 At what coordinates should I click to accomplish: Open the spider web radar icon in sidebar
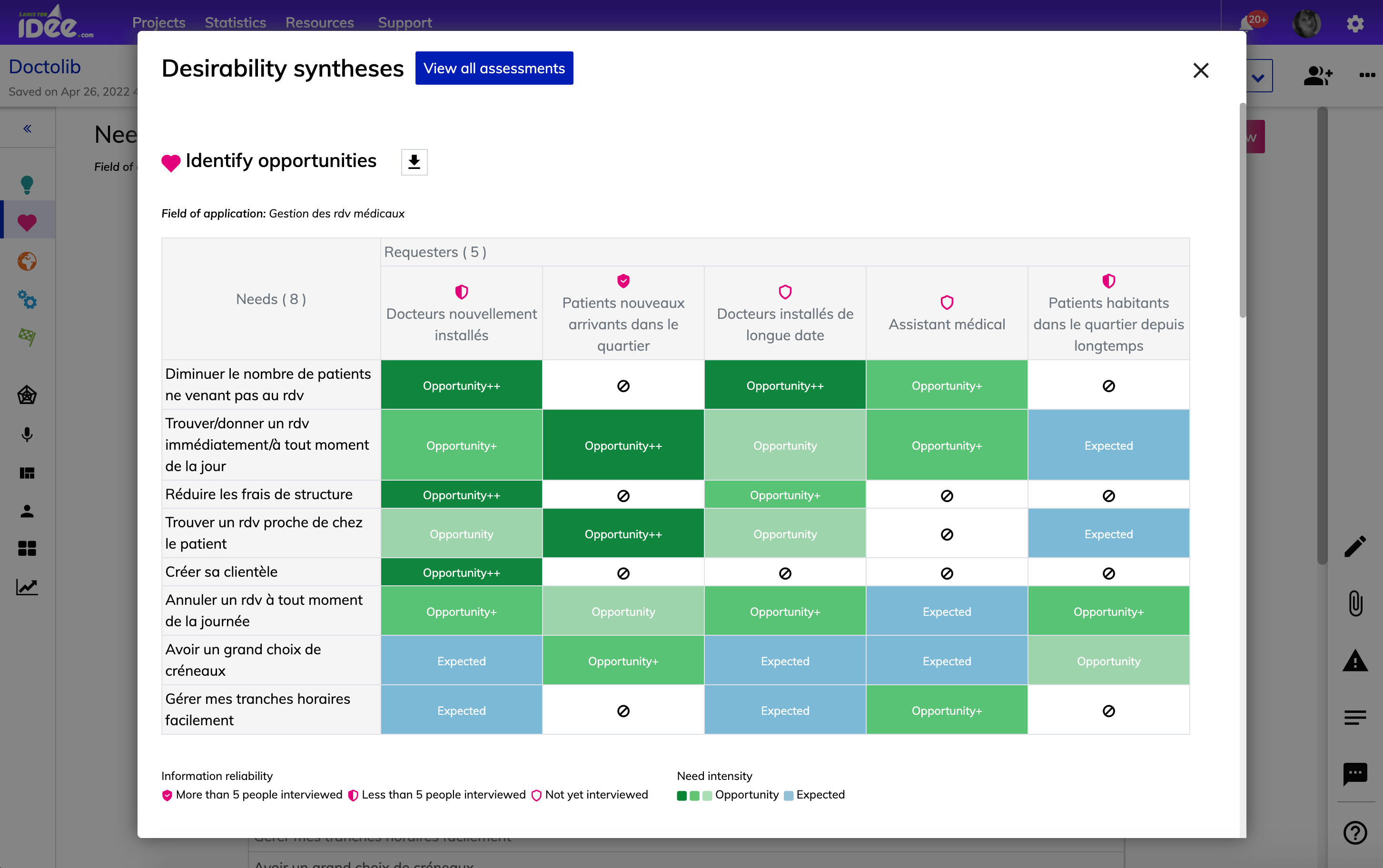27,395
